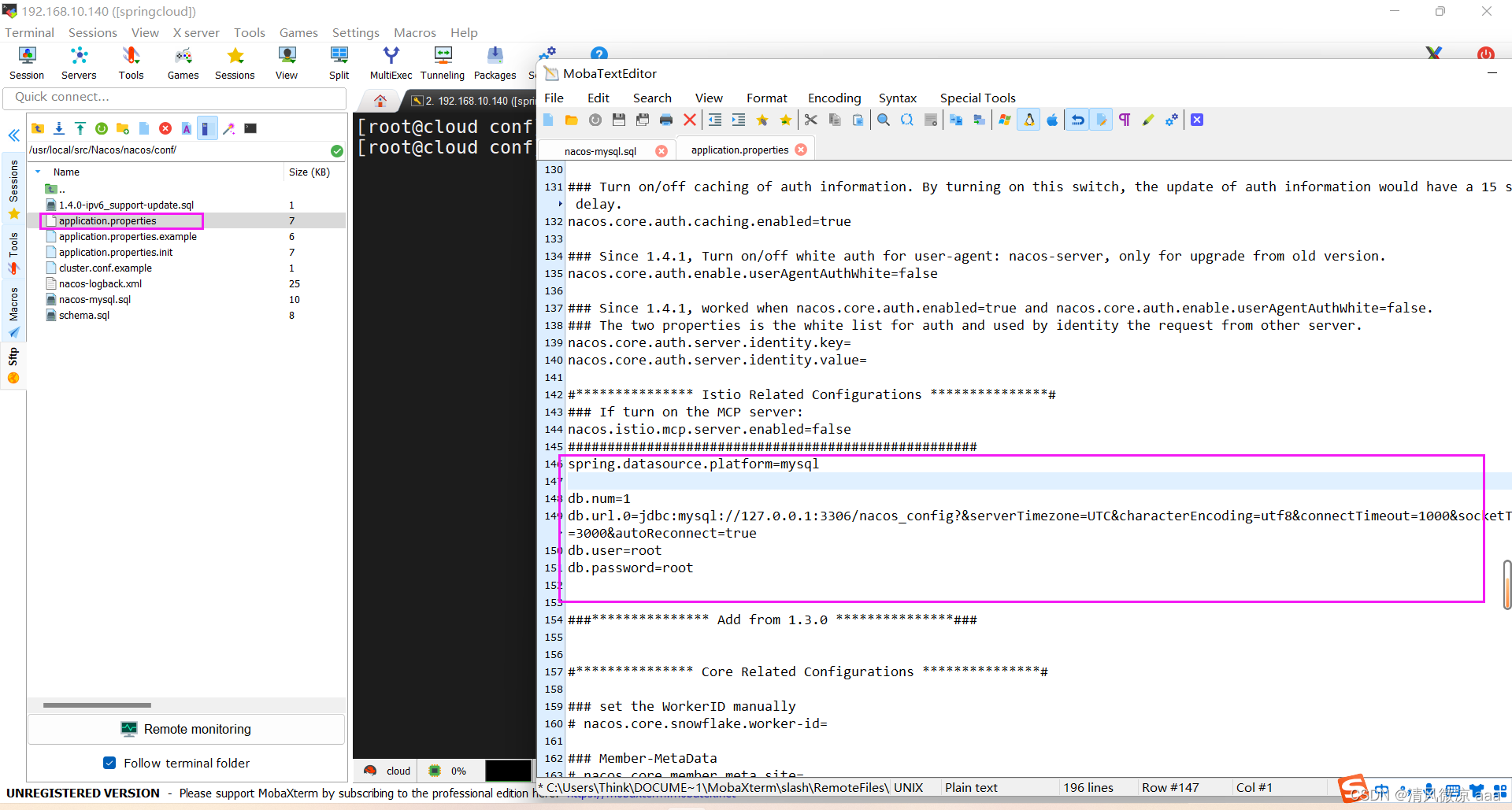
Task: Toggle UNIX (penguin) line ending format
Action: click(1029, 120)
